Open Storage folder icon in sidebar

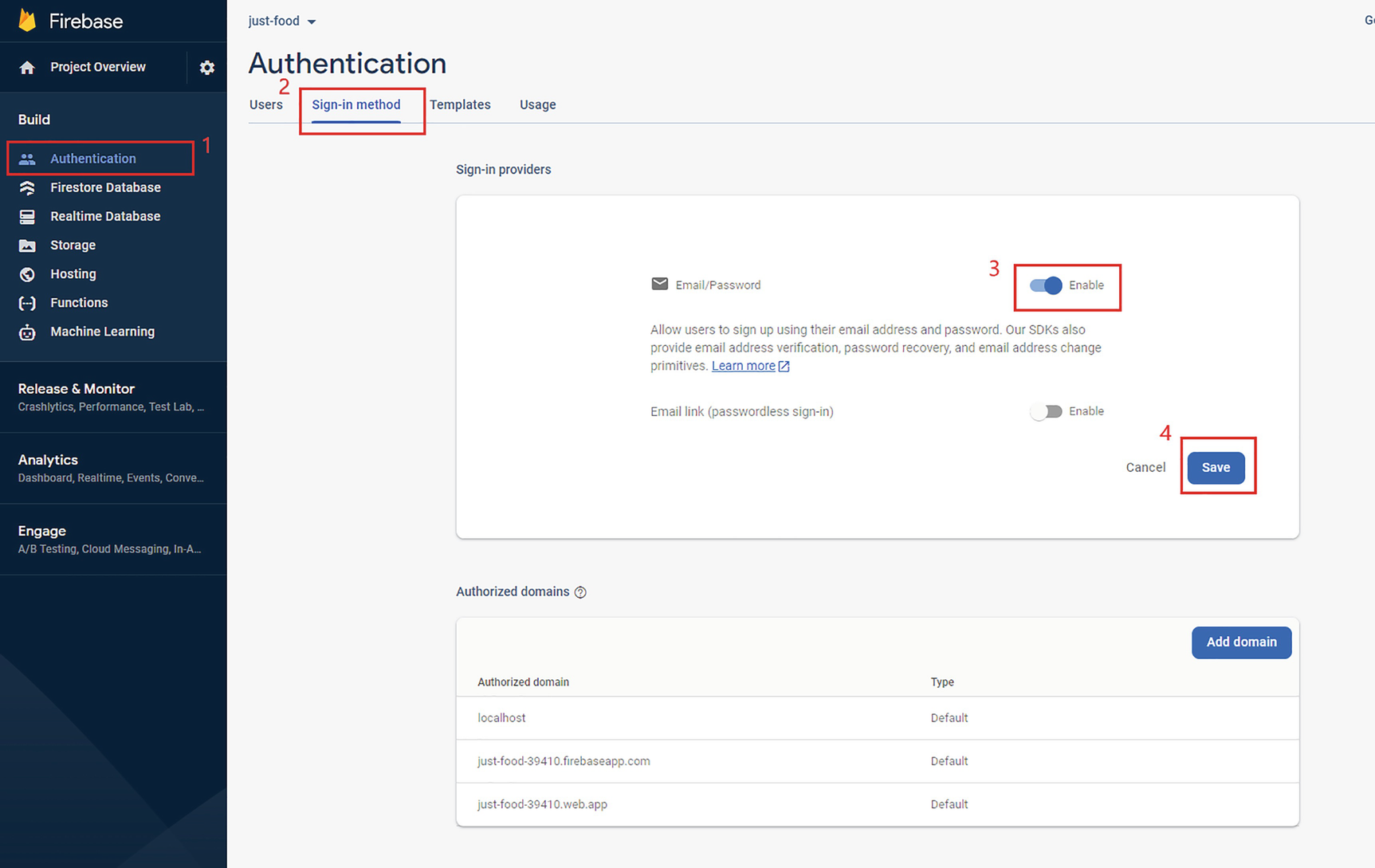click(27, 245)
